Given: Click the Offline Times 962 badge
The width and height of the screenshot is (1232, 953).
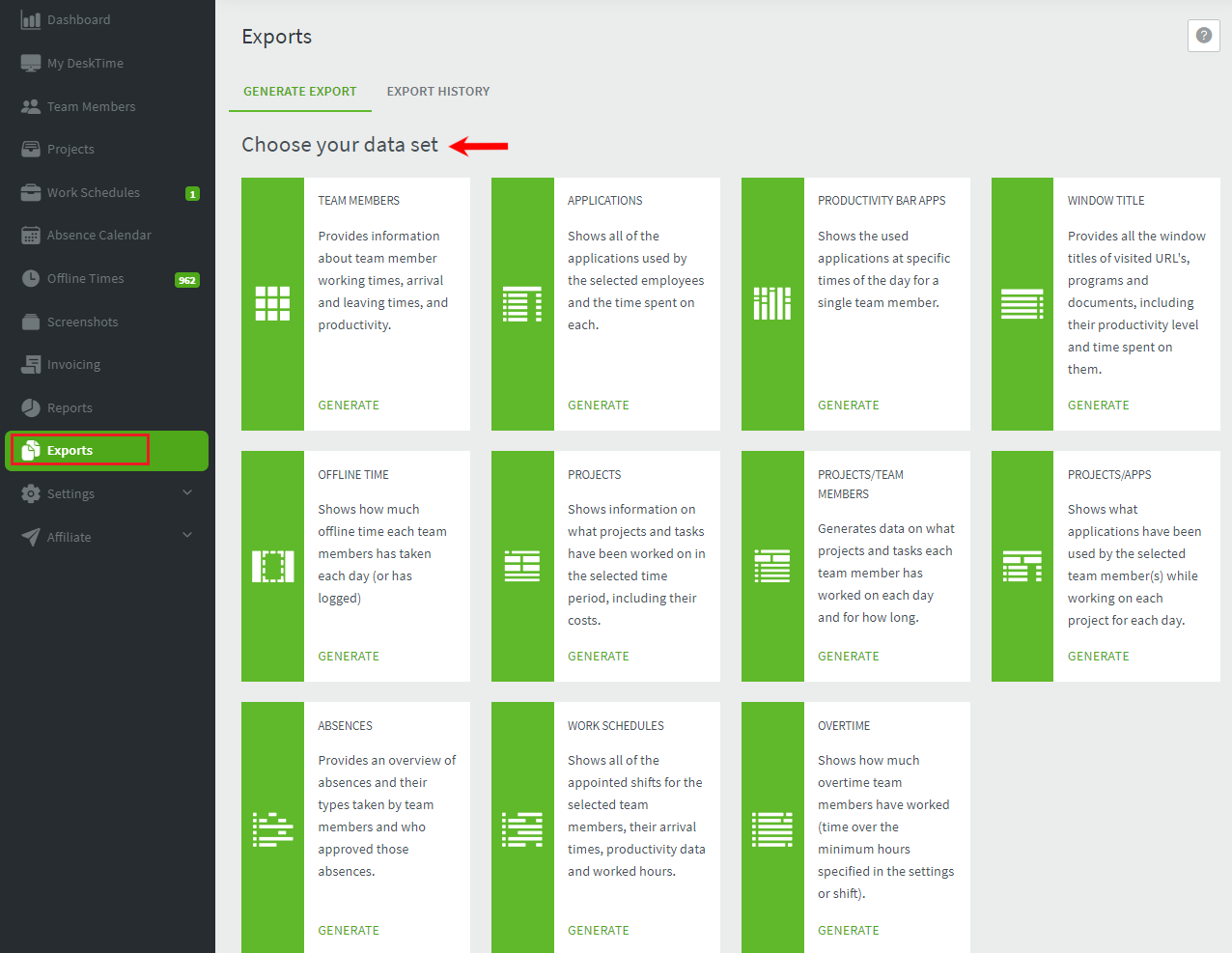Looking at the screenshot, I should (x=187, y=280).
